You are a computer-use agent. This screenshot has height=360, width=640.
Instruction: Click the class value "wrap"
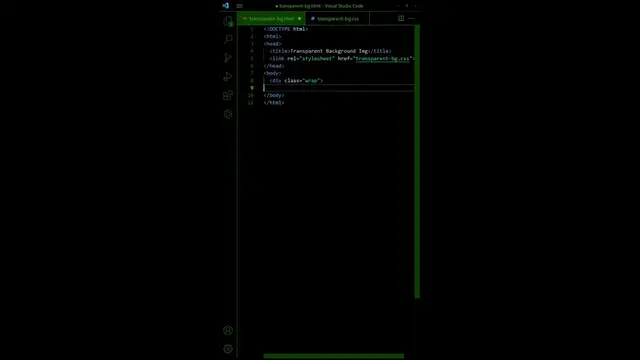(x=311, y=80)
